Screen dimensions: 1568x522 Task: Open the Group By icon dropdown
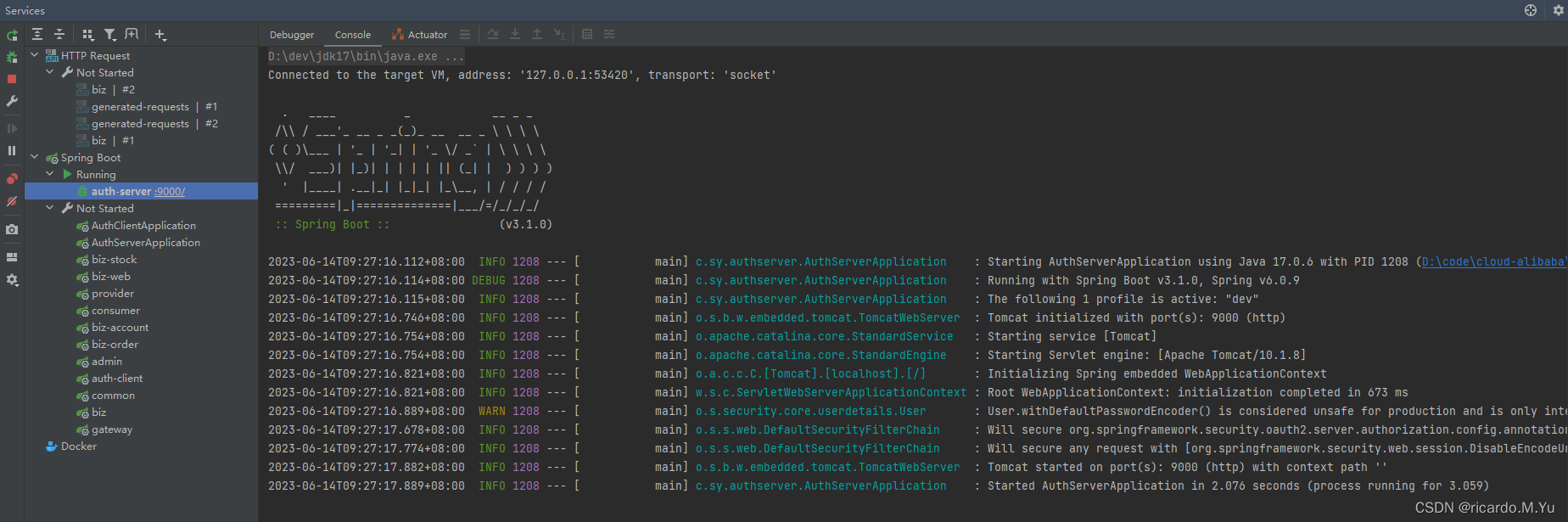click(88, 35)
